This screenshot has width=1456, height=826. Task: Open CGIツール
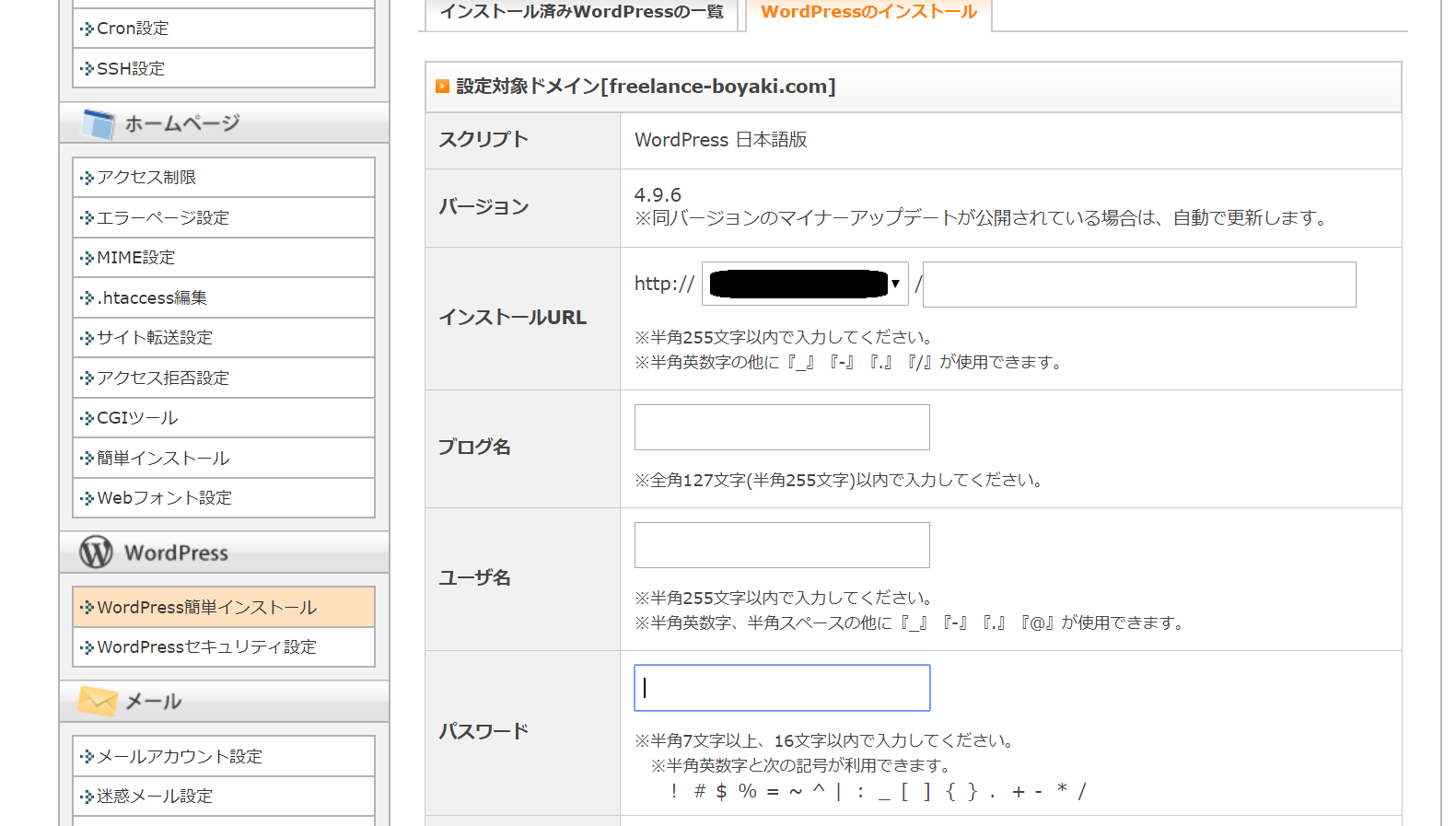point(224,417)
